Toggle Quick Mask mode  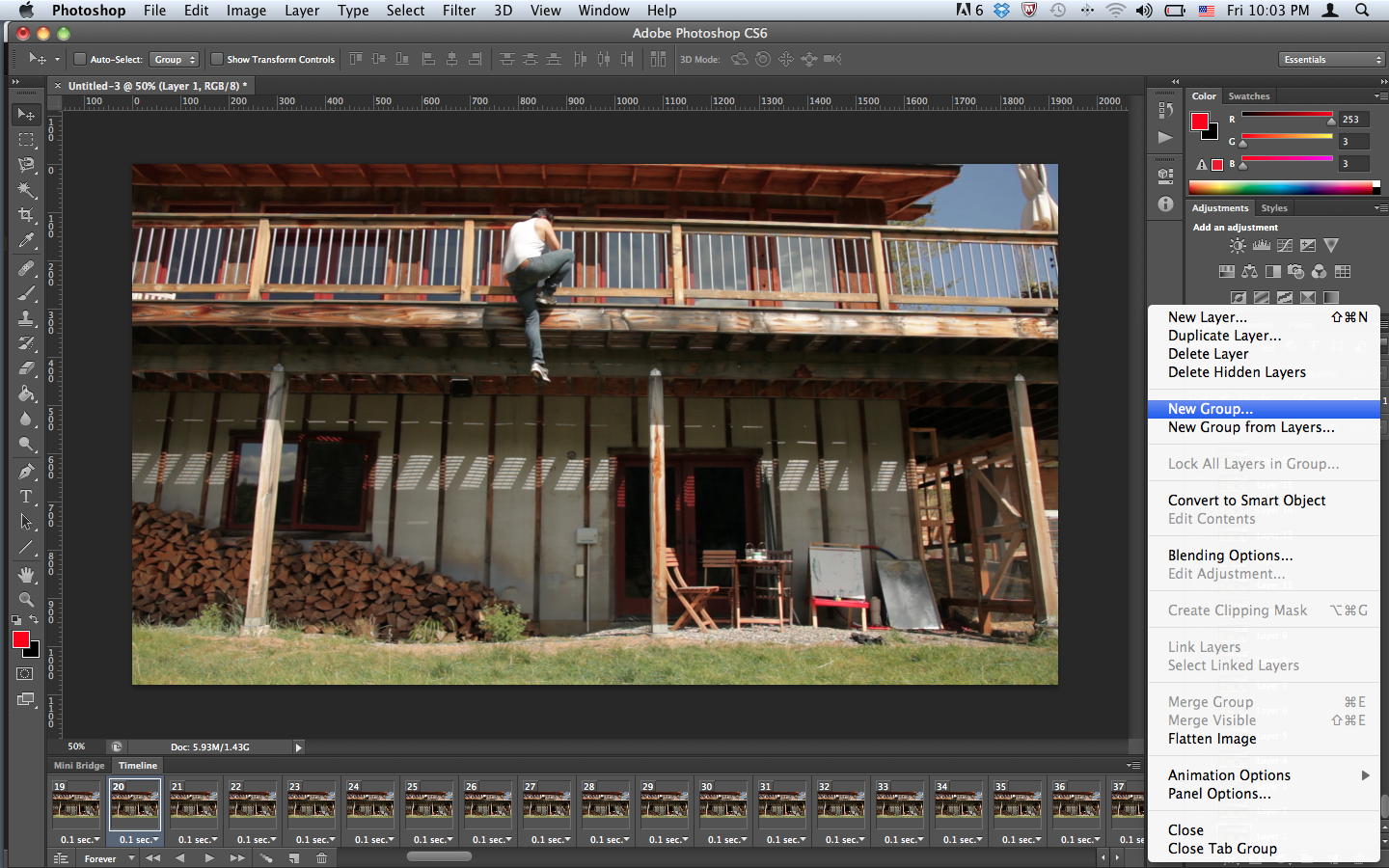pos(25,674)
